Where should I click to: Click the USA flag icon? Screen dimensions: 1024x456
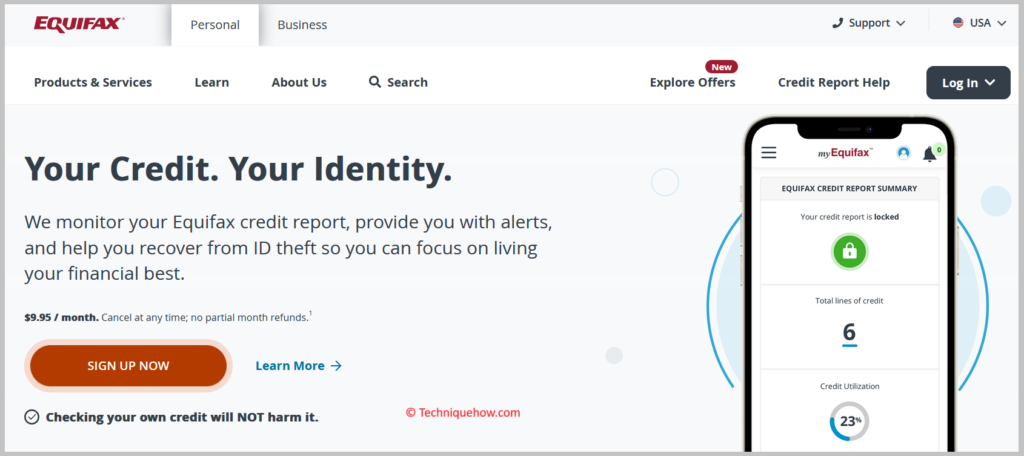(958, 23)
